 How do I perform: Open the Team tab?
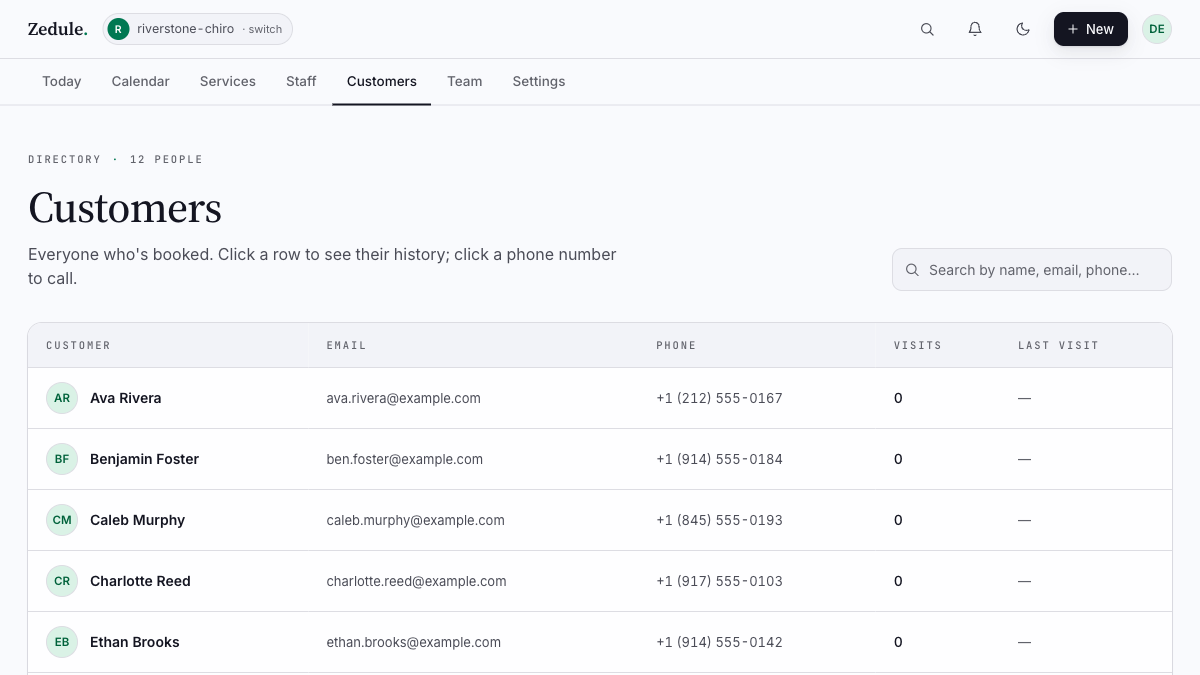tap(465, 81)
